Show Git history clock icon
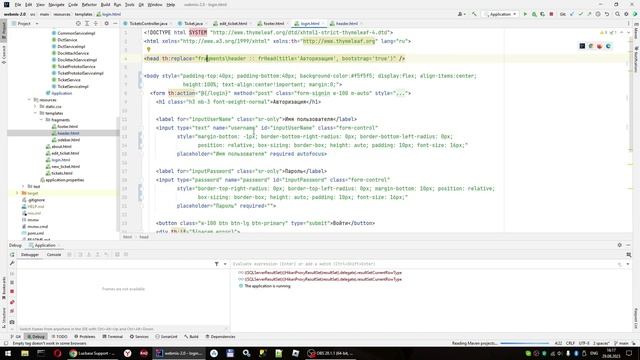 [x=598, y=14]
